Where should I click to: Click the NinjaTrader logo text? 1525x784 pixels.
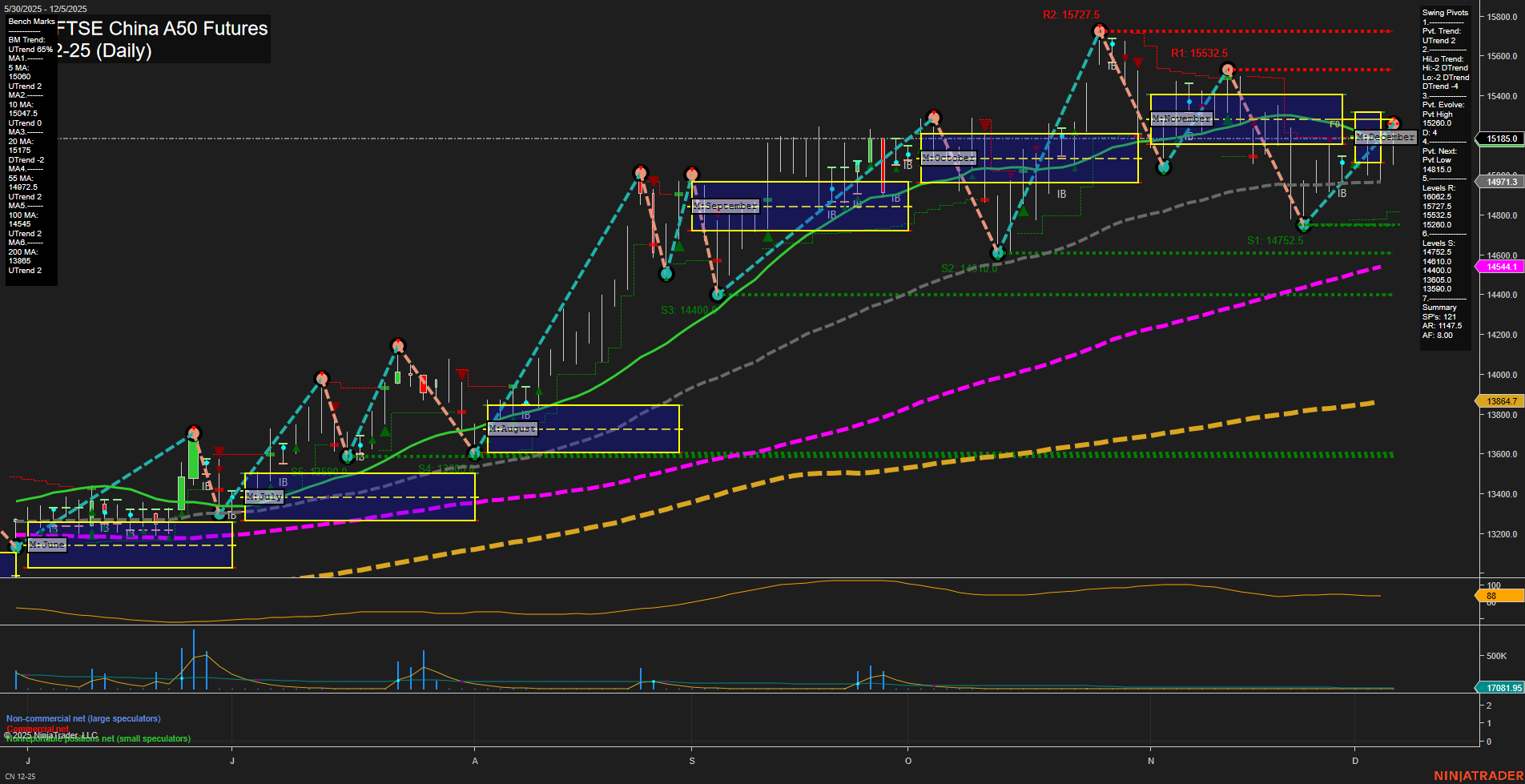1478,775
